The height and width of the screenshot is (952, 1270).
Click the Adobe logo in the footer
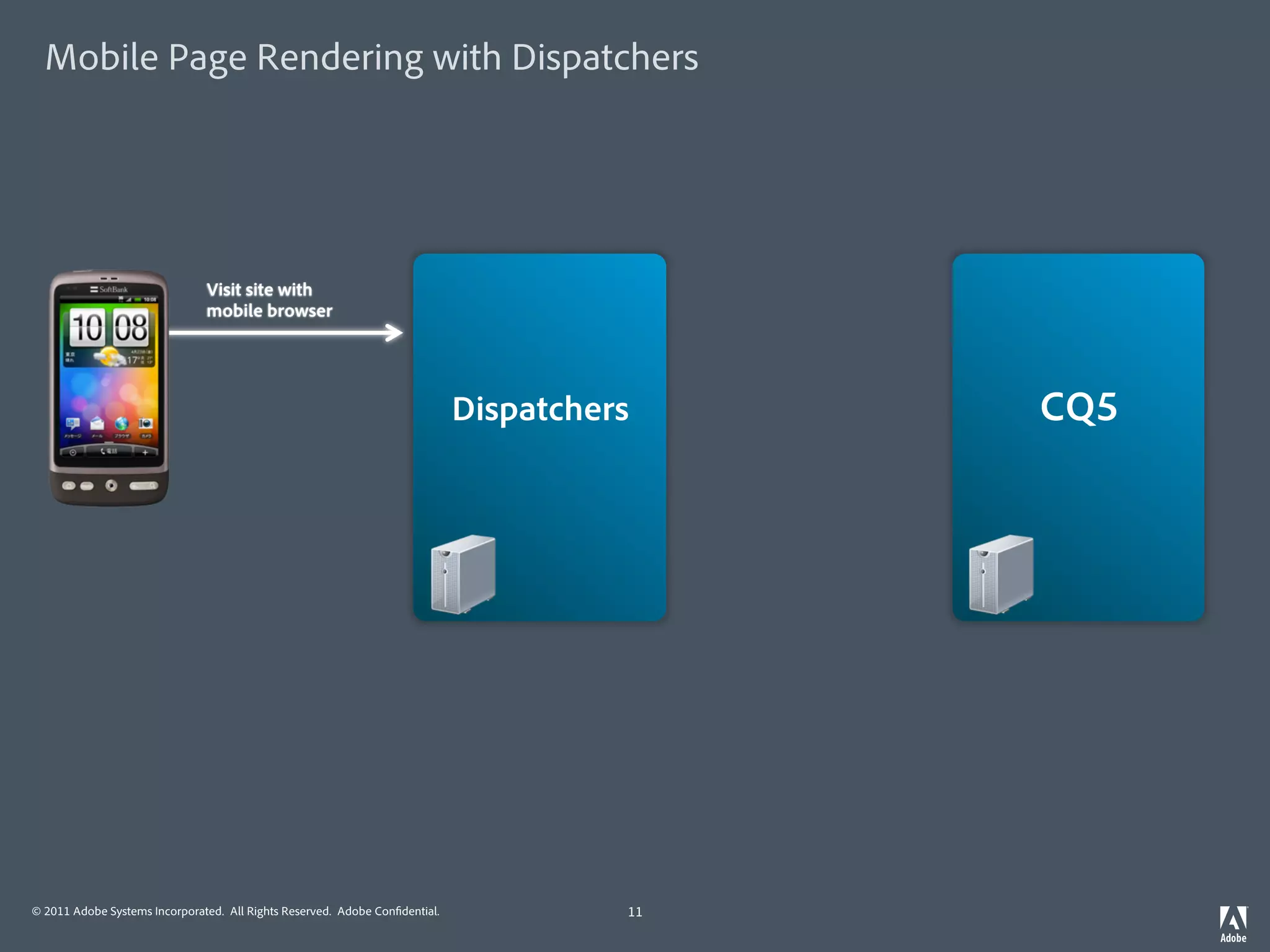(1233, 924)
